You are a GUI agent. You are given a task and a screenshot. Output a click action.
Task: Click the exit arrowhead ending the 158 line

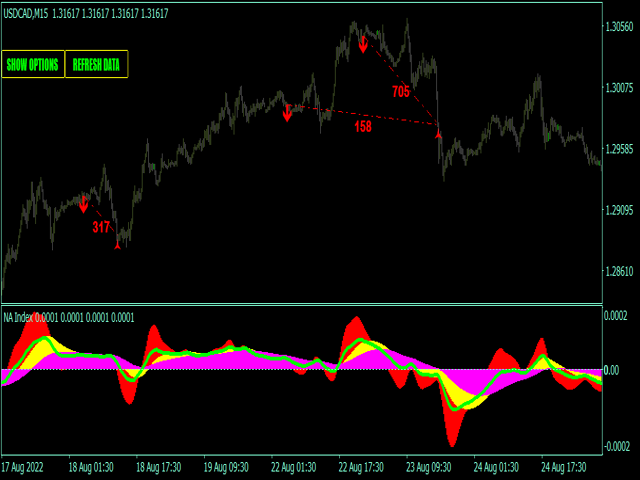(x=438, y=134)
